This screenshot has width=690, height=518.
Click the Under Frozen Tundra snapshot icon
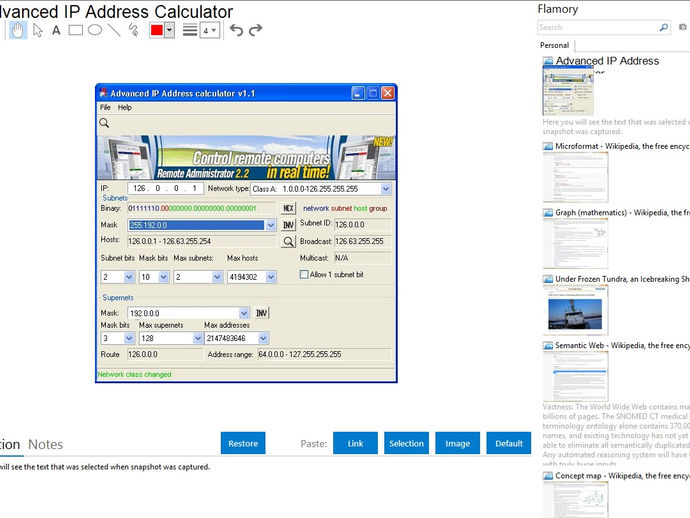click(x=548, y=279)
